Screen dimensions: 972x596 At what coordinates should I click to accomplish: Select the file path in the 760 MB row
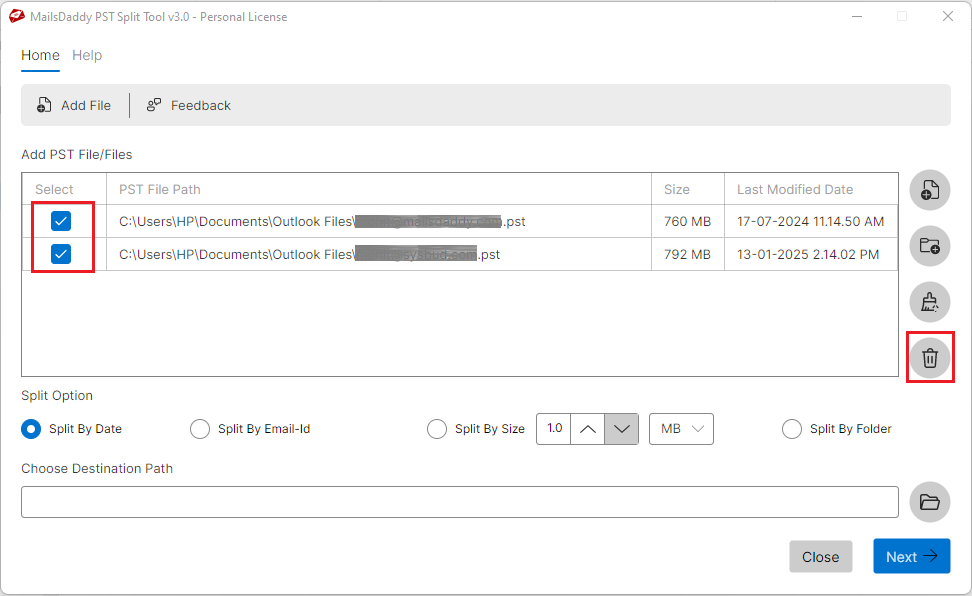(322, 221)
